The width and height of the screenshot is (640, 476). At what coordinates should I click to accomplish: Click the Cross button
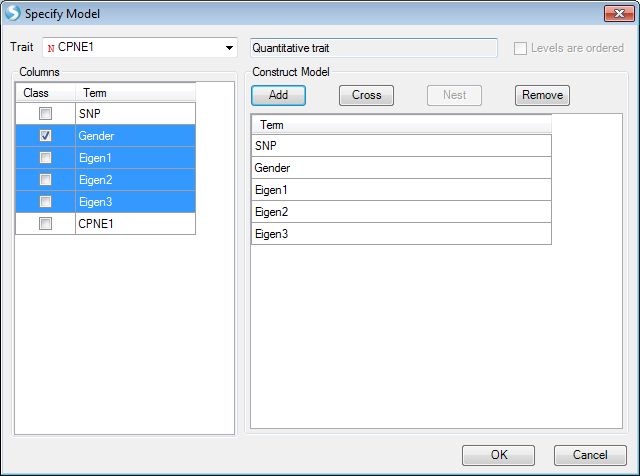366,95
